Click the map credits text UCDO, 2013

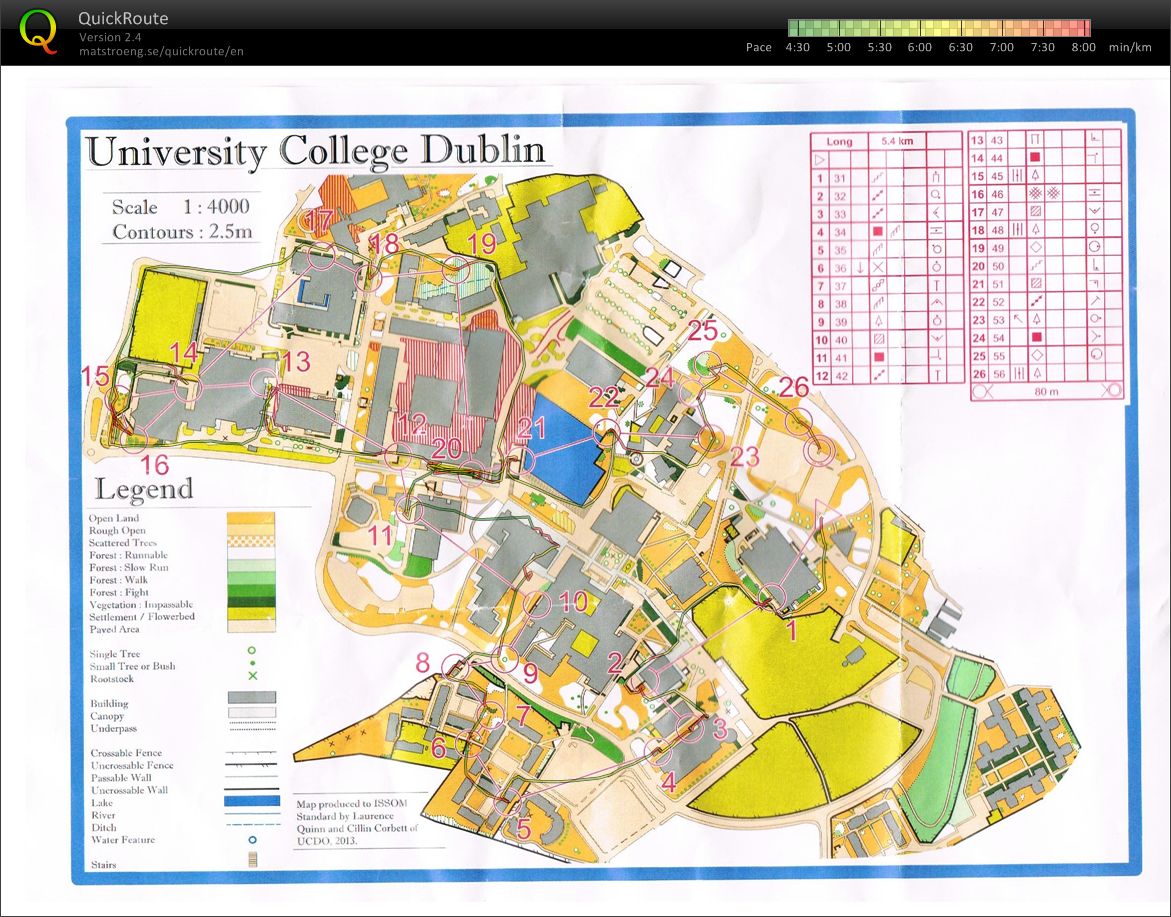327,840
